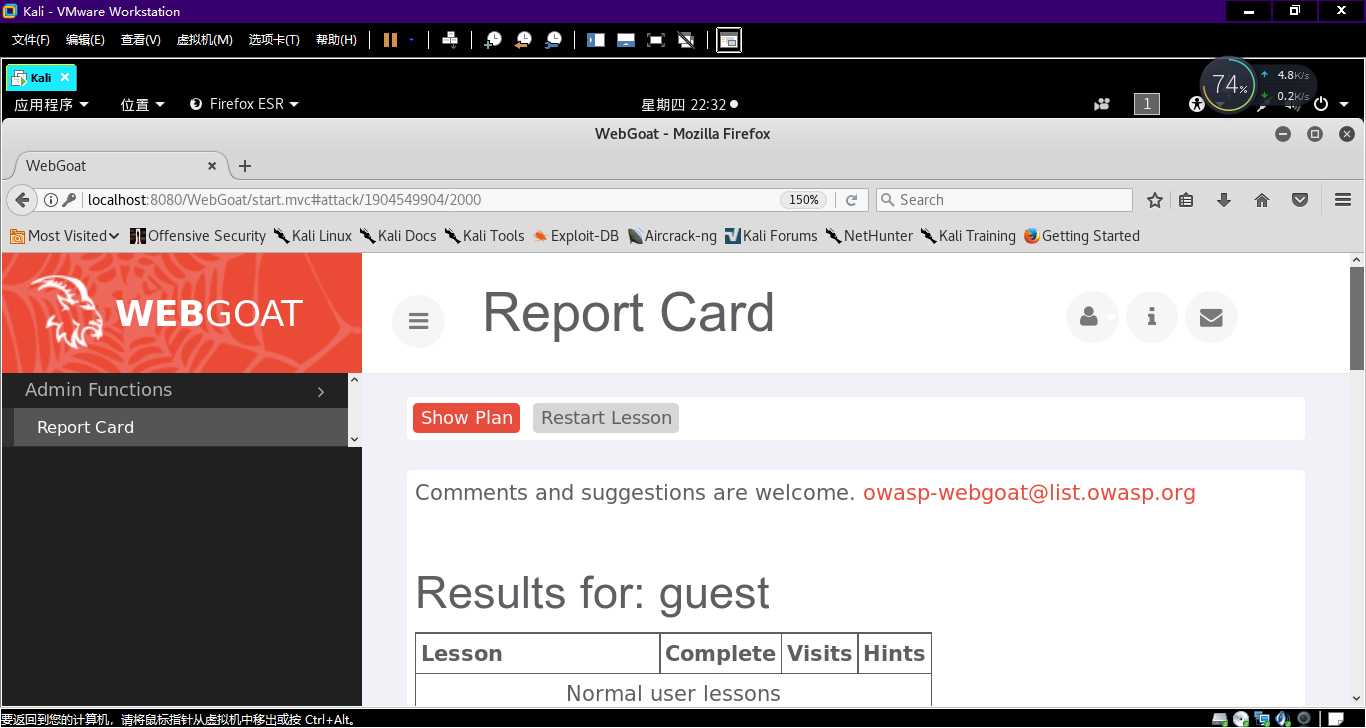The width and height of the screenshot is (1366, 728).
Task: Open Most Visited bookmarks dropdown
Action: [x=65, y=236]
